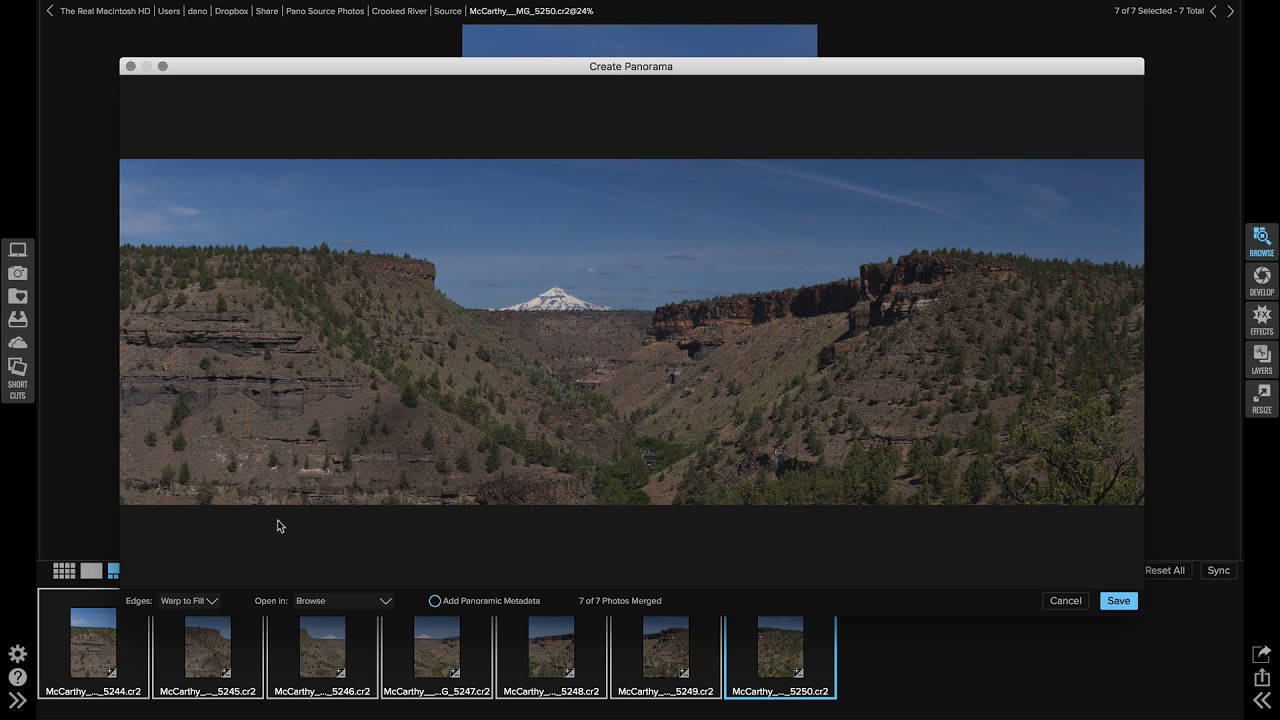Go to next photo arrow at top right
The image size is (1280, 720).
tap(1231, 11)
